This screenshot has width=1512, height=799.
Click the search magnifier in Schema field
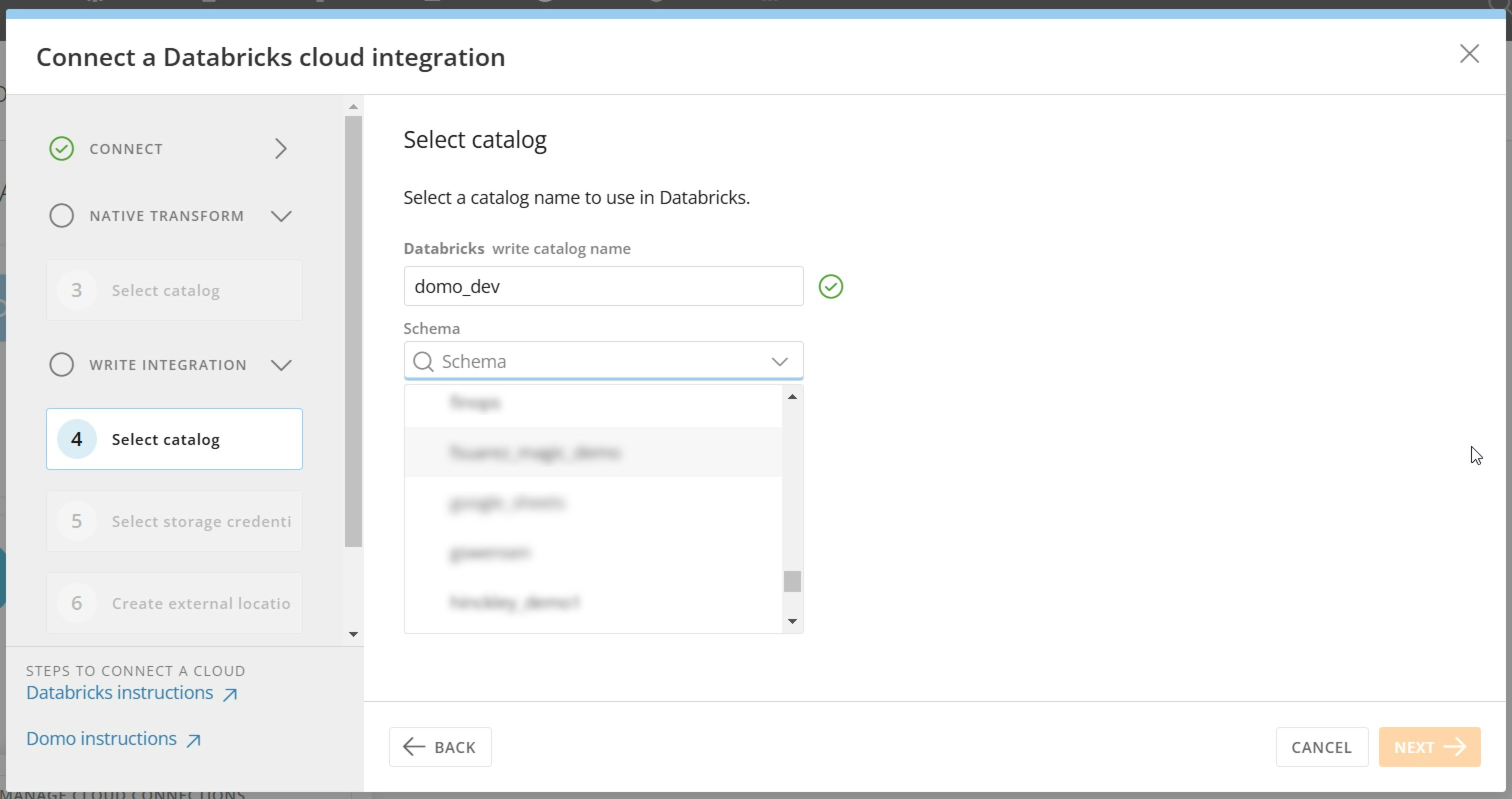[x=422, y=361]
